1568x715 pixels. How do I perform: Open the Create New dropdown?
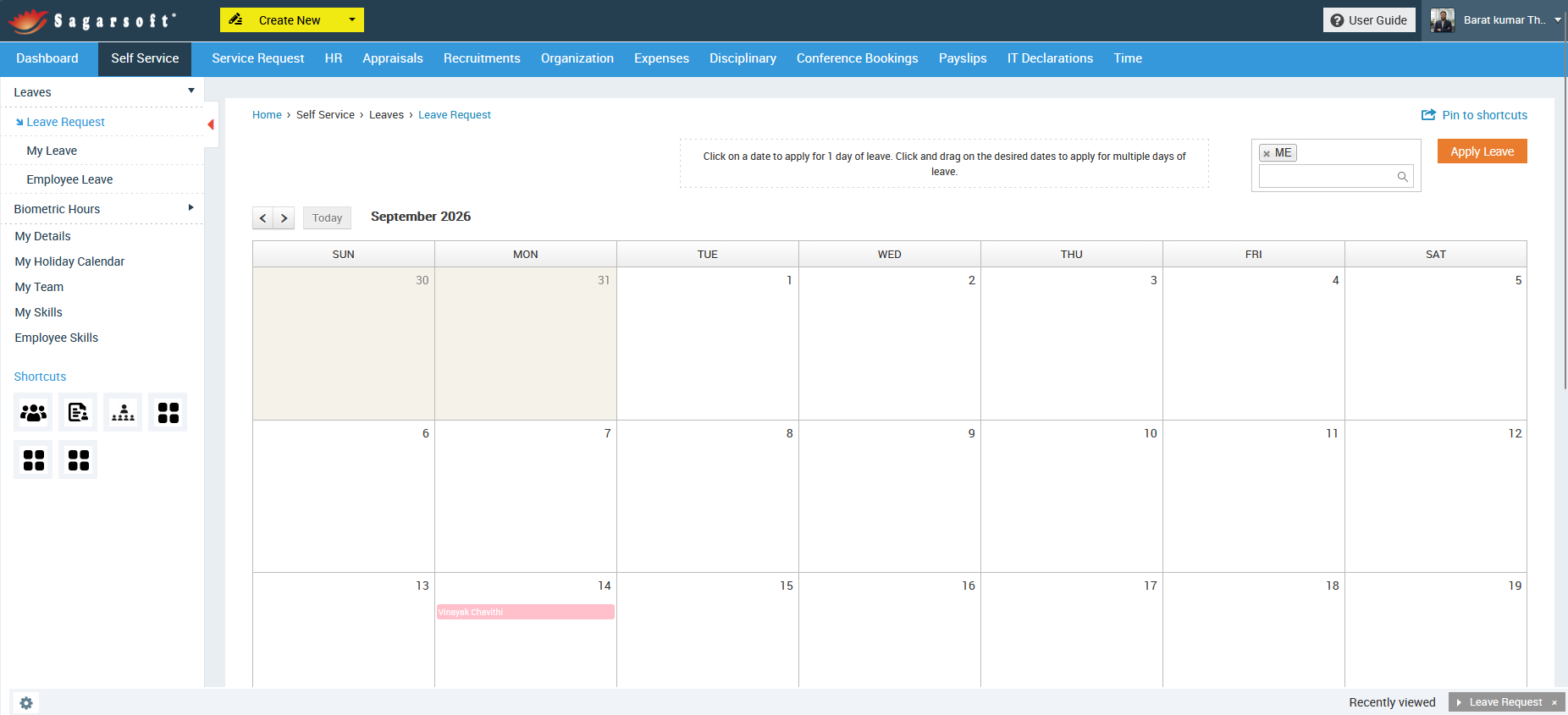coord(292,19)
